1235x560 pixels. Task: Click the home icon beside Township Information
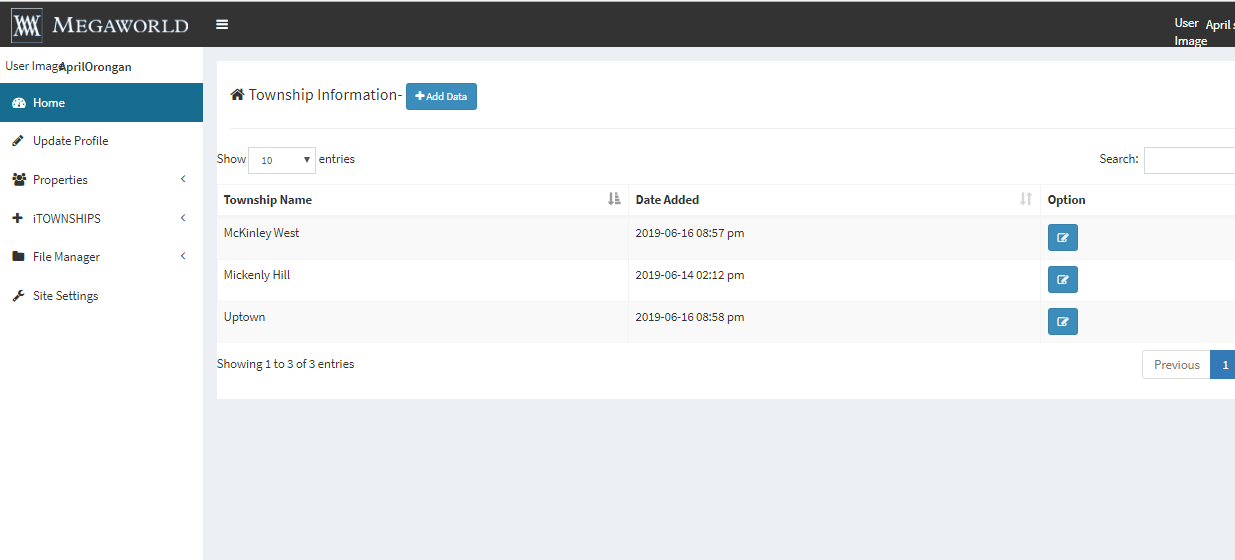(x=237, y=95)
